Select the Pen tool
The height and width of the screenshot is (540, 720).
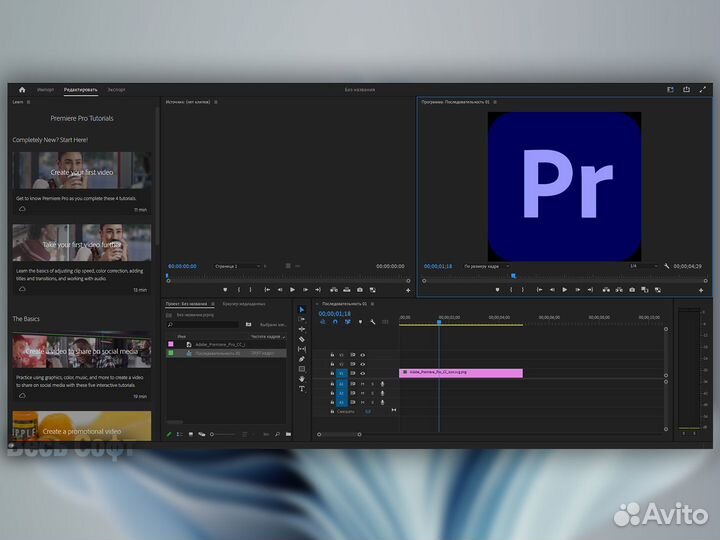coord(302,359)
